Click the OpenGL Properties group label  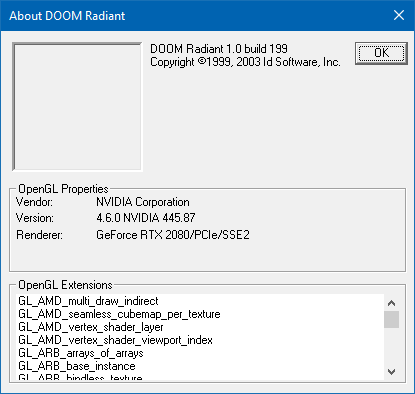point(63,189)
